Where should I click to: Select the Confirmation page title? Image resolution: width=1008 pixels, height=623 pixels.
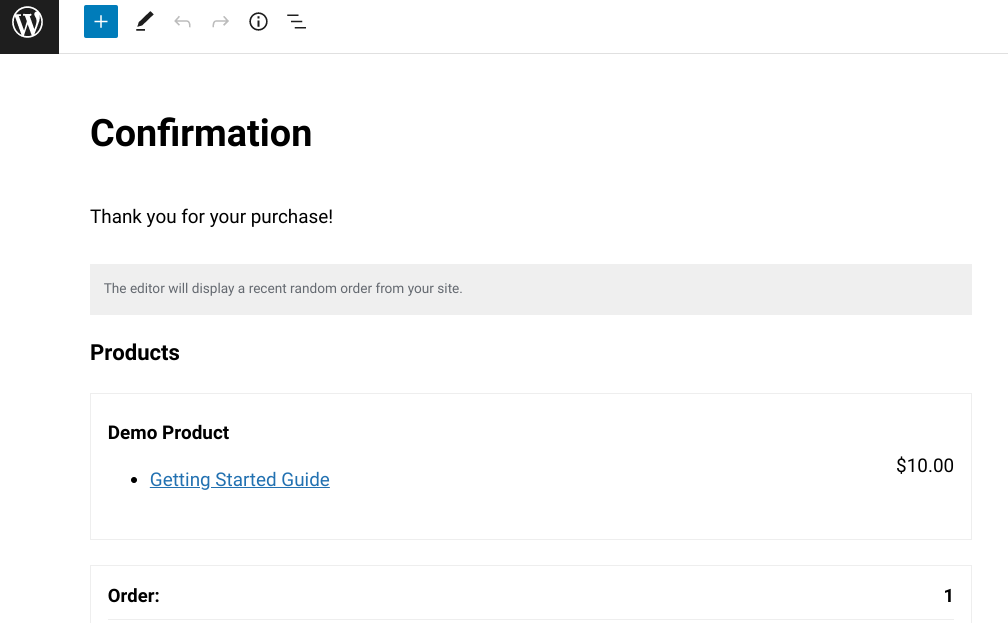pos(200,133)
